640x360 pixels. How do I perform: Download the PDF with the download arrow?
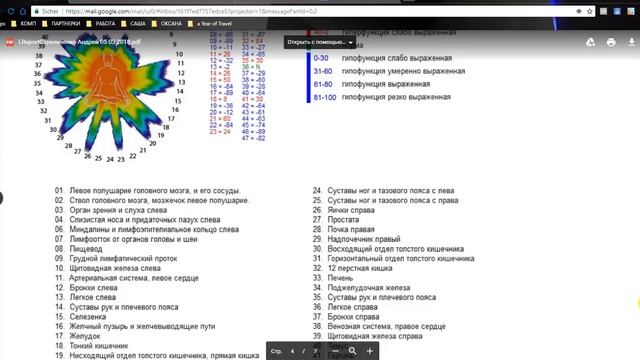click(x=631, y=42)
